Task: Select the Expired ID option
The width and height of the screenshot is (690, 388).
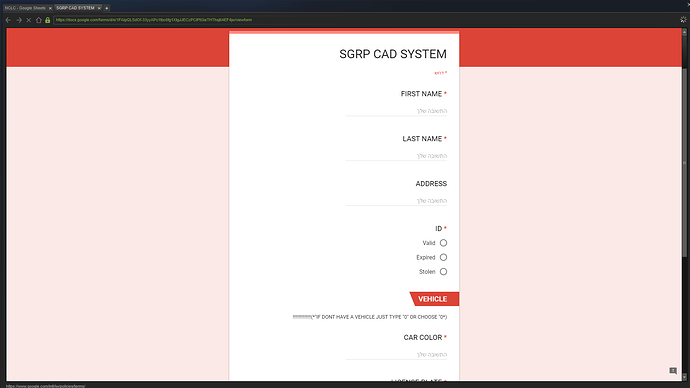Action: tap(443, 257)
